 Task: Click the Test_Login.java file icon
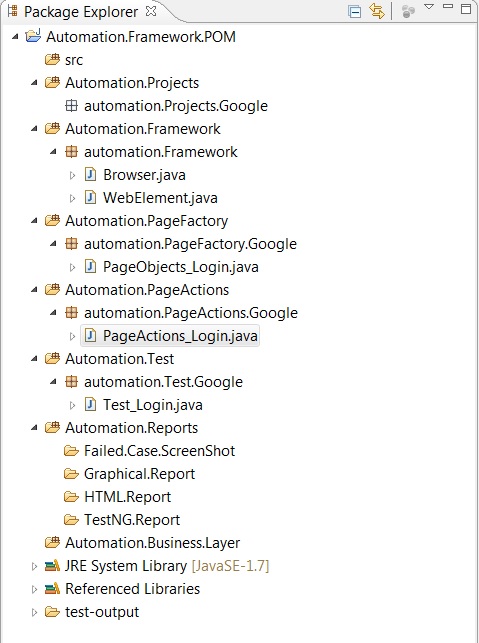(x=90, y=404)
